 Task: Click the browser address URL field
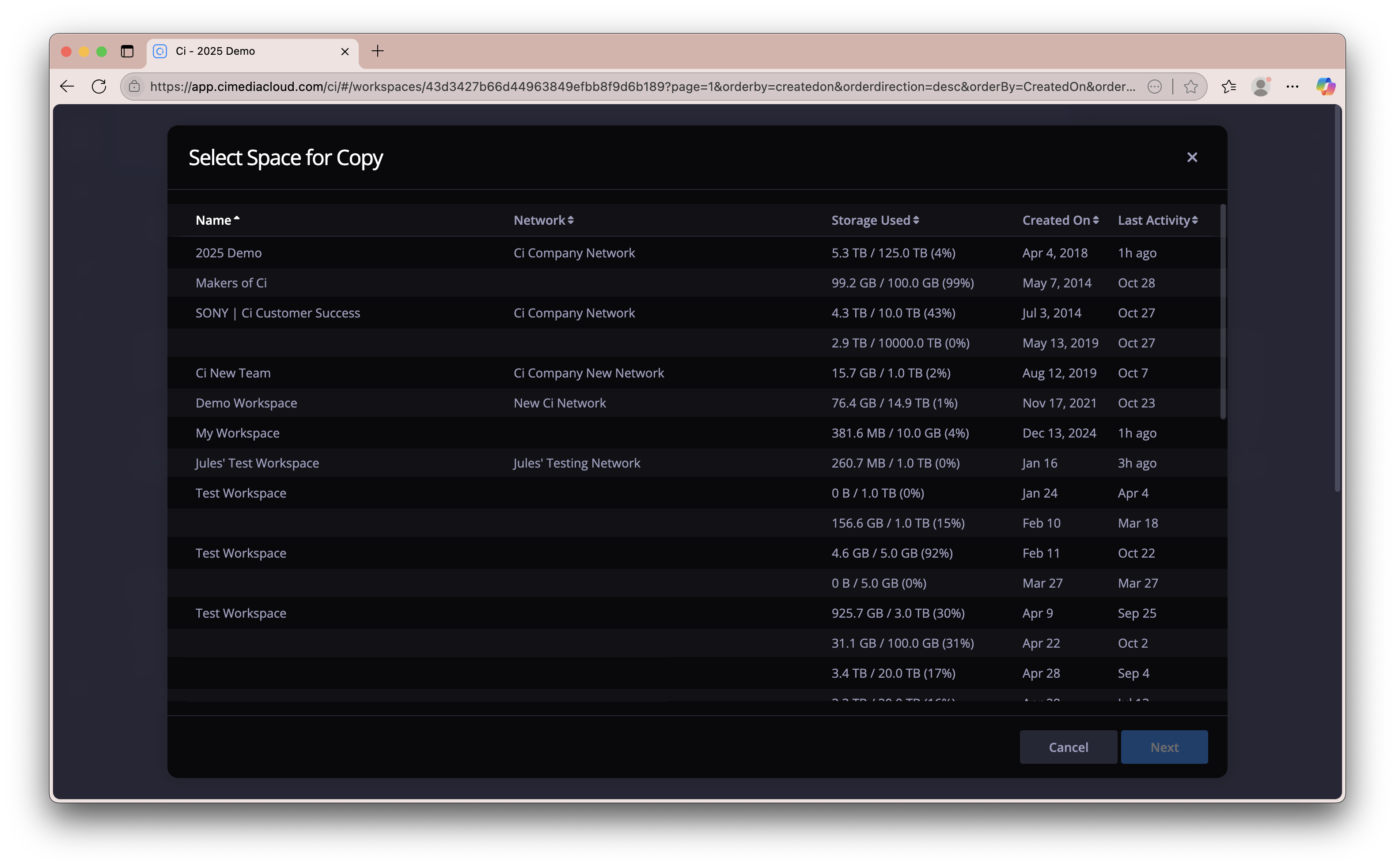[642, 87]
